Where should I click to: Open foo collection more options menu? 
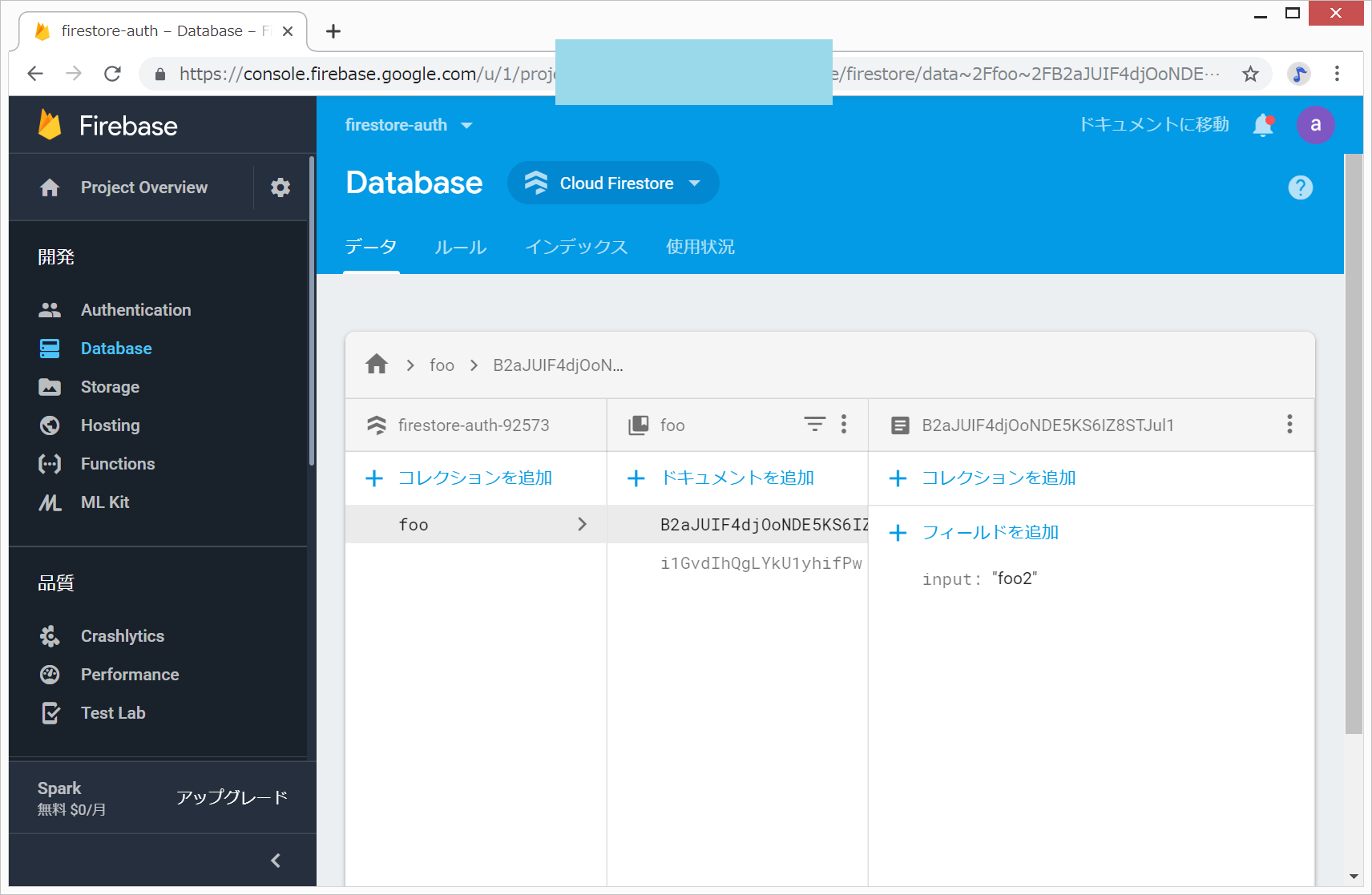(x=844, y=424)
